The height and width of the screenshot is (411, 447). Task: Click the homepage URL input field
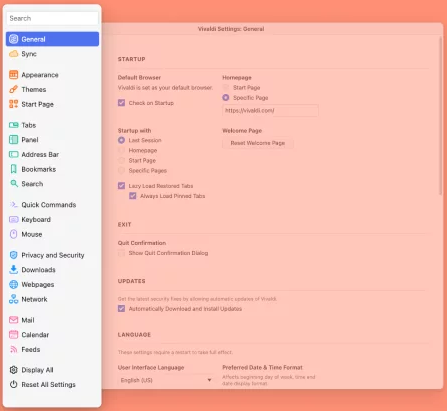(270, 110)
